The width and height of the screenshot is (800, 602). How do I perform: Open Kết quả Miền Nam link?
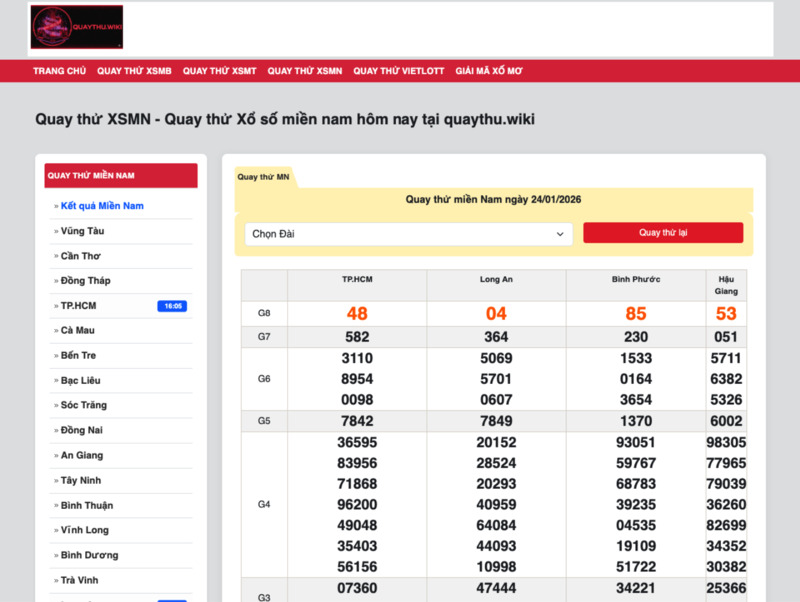[x=102, y=206]
